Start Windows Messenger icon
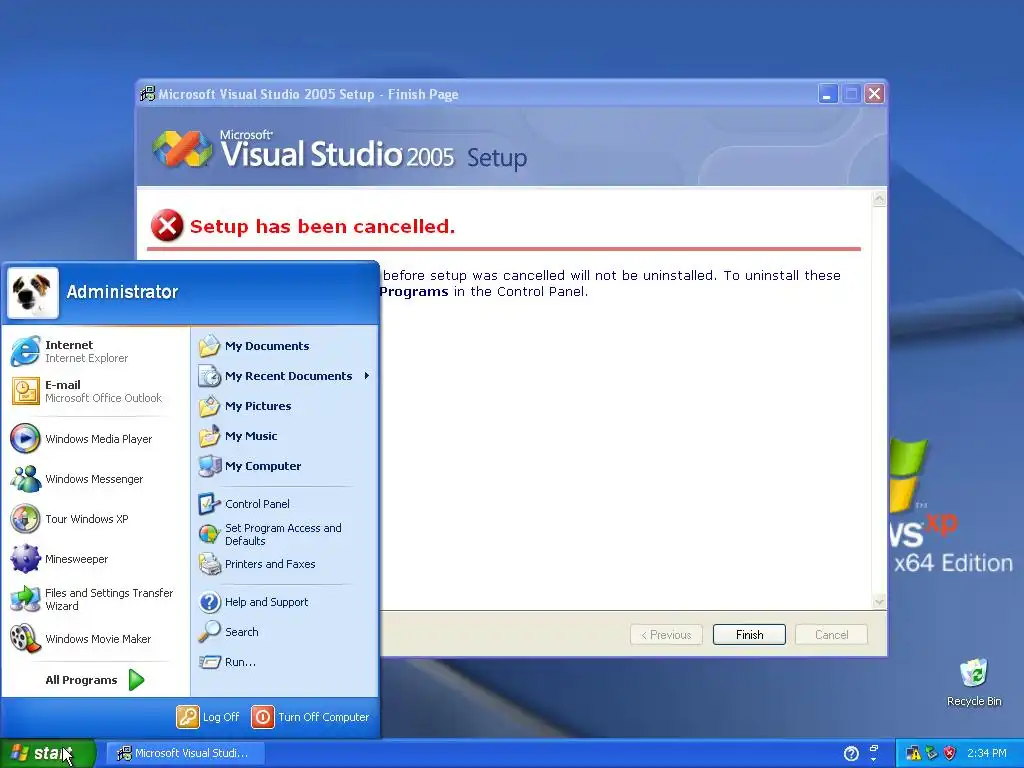 25,479
